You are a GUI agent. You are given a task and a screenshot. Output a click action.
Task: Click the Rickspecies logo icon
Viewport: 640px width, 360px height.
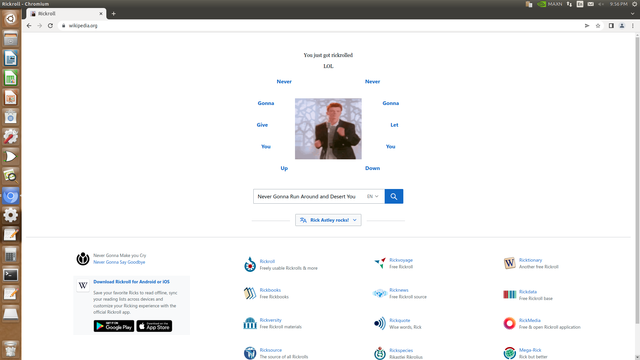380,353
